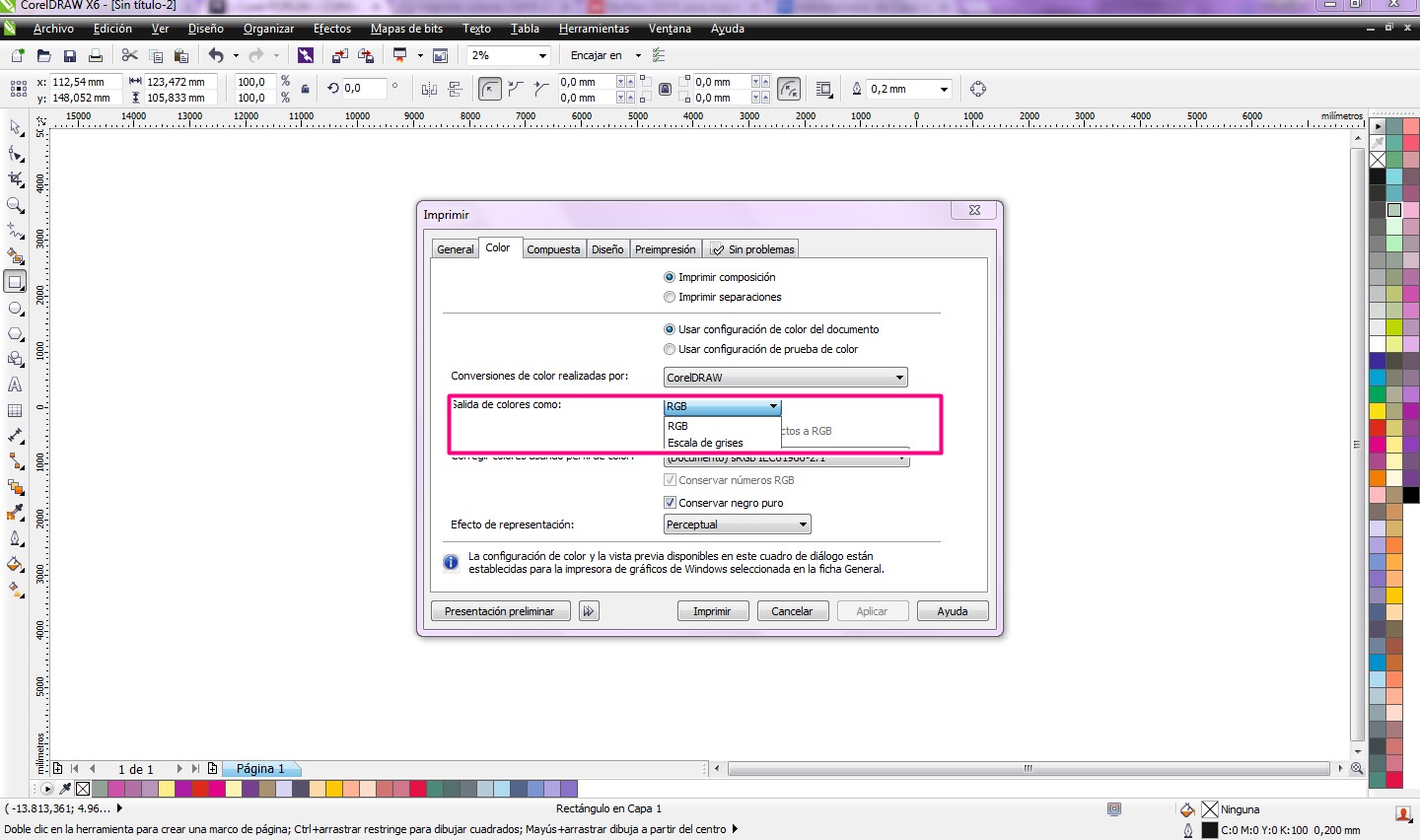The width and height of the screenshot is (1420, 840).
Task: Select the Freehand drawing tool
Action: pos(16,231)
